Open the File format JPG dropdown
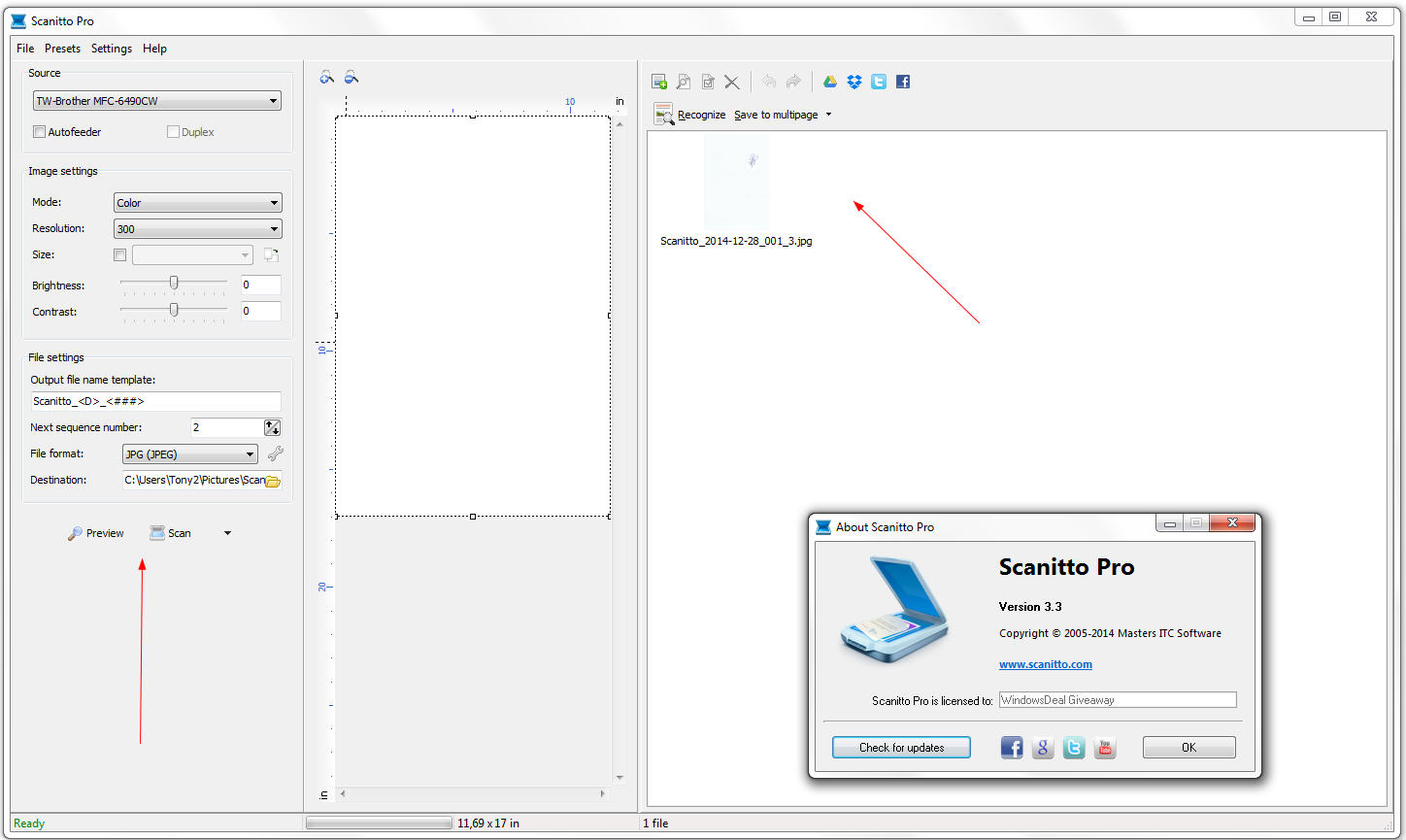The image size is (1406, 840). pos(189,454)
